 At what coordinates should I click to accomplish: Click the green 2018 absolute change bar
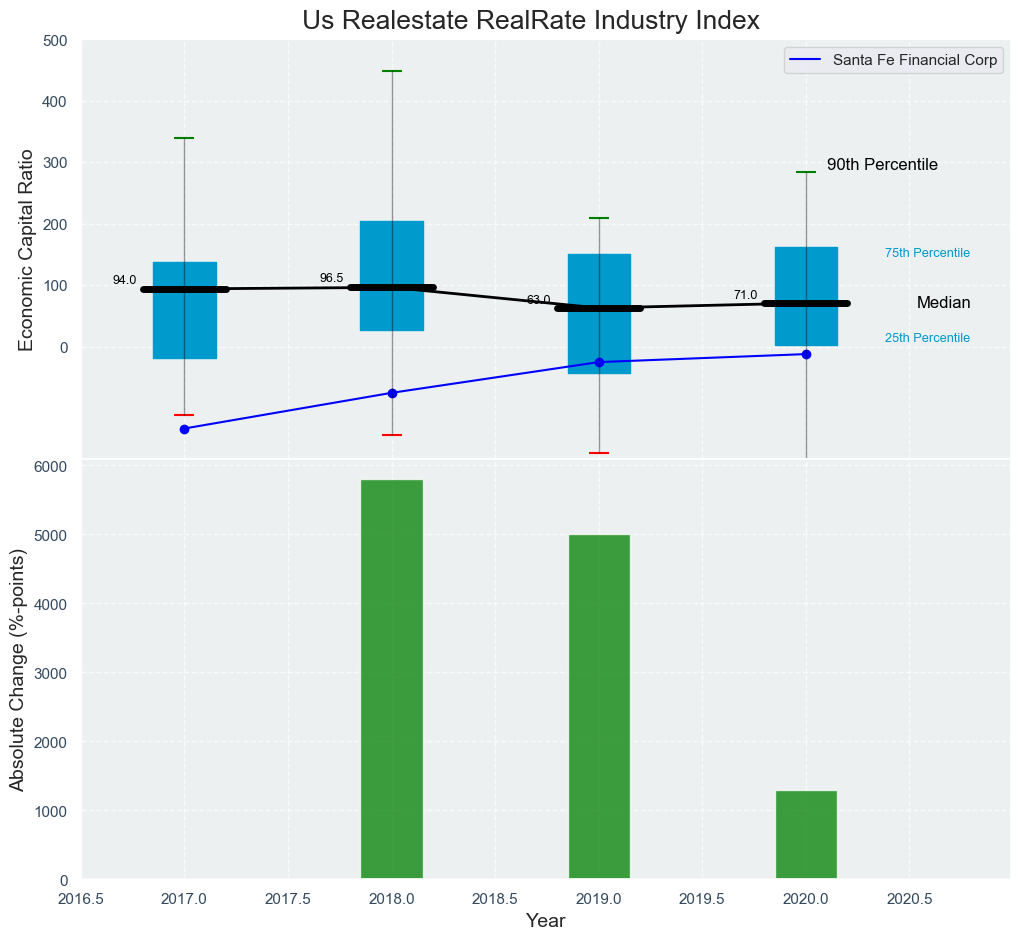(x=392, y=680)
